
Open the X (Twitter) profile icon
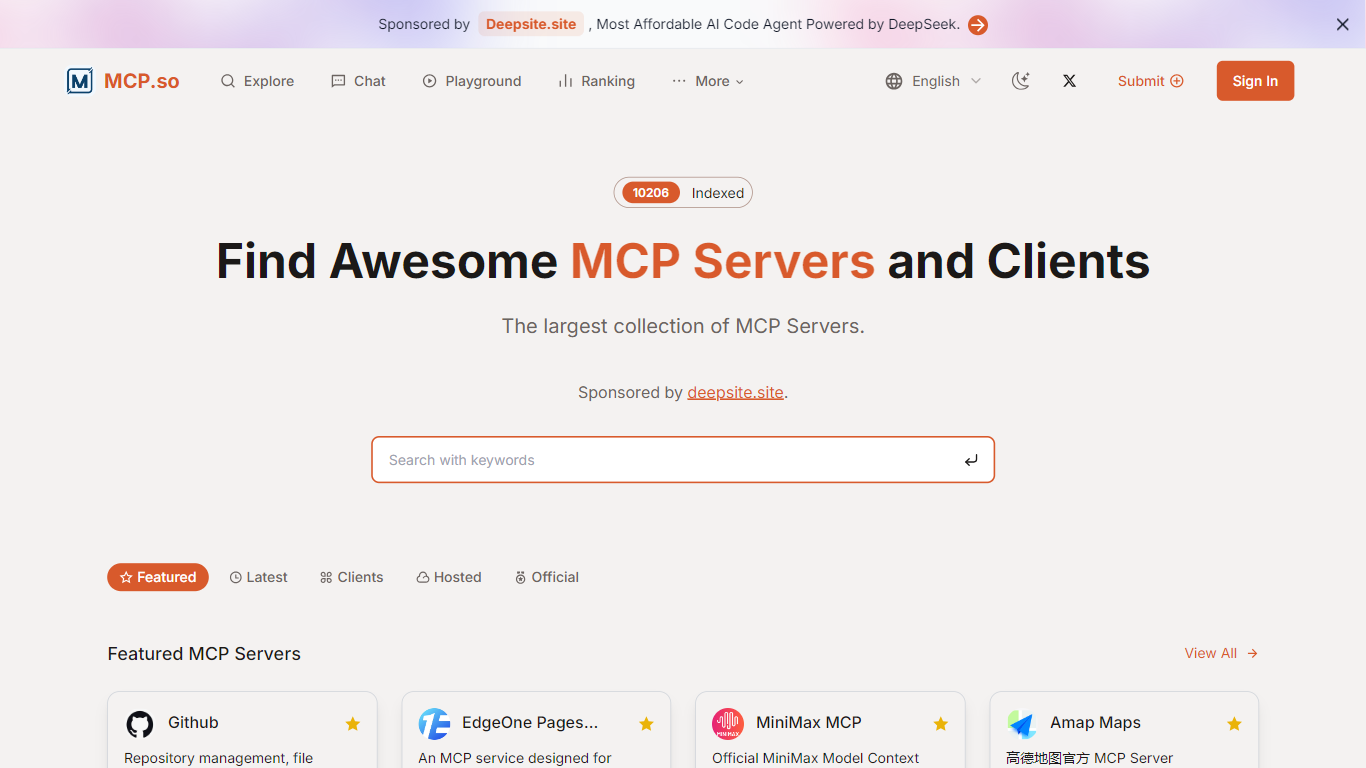coord(1070,81)
